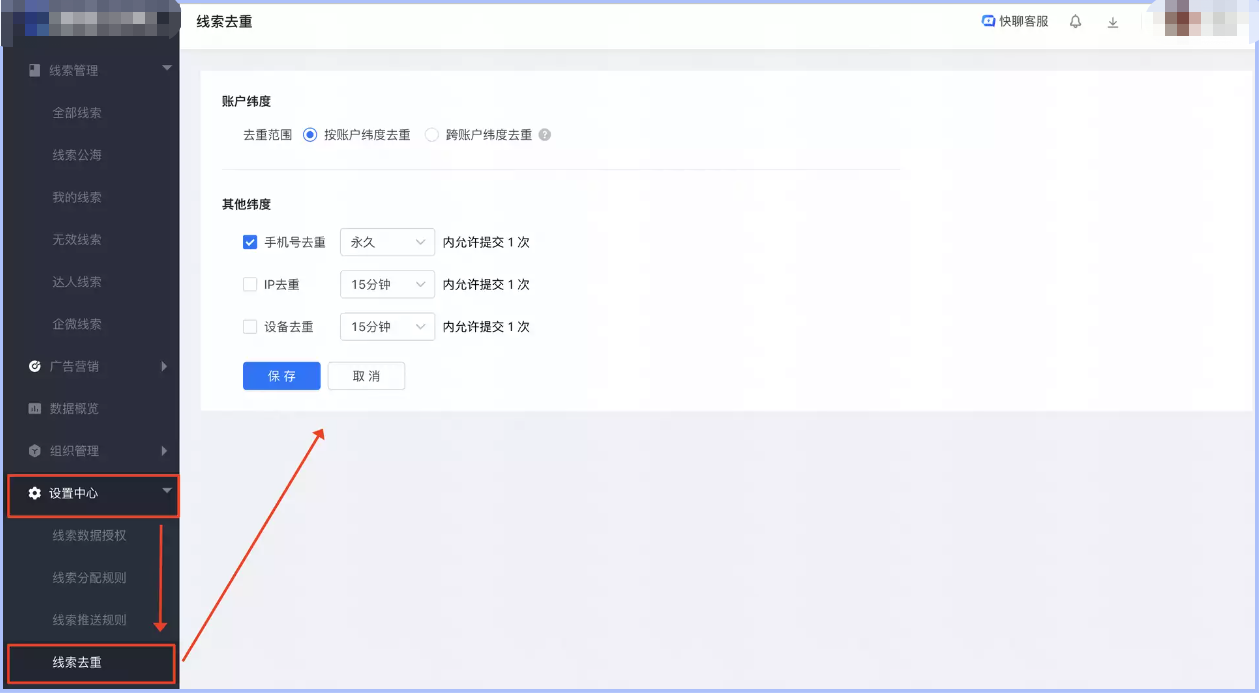The width and height of the screenshot is (1259, 694).
Task: Click the 保存 button
Action: [x=281, y=375]
